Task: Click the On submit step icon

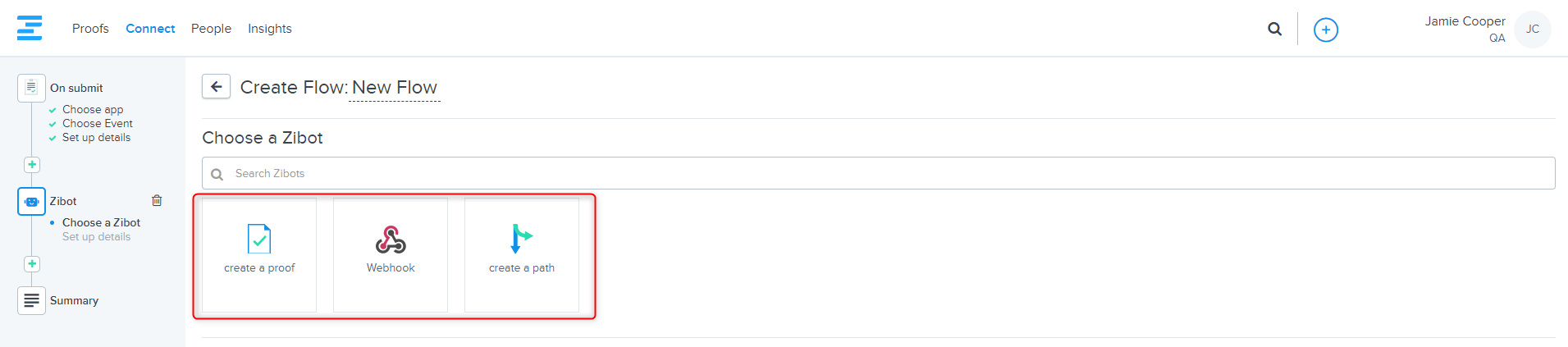Action: [31, 88]
